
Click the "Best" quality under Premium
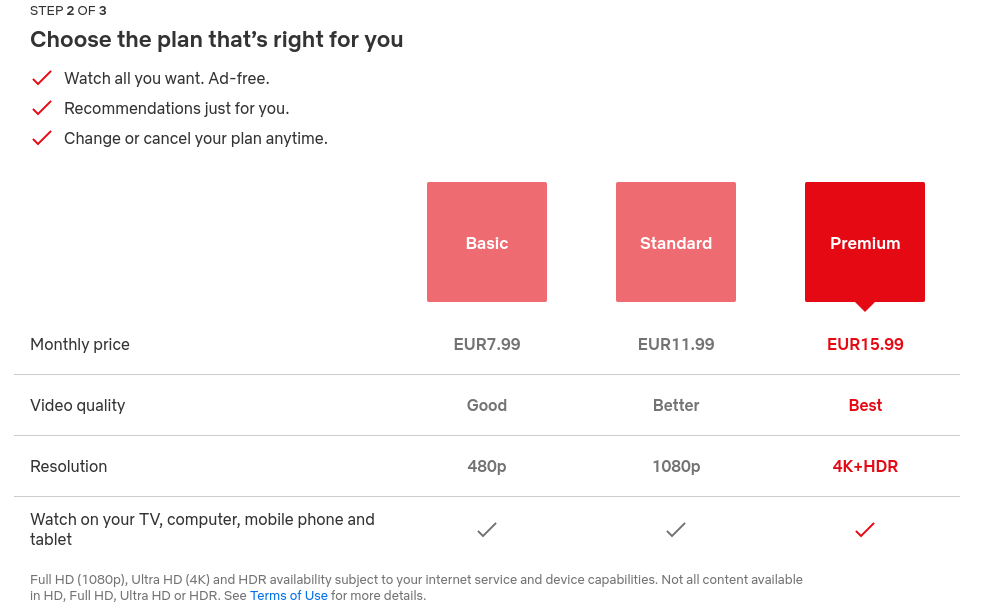pos(864,405)
